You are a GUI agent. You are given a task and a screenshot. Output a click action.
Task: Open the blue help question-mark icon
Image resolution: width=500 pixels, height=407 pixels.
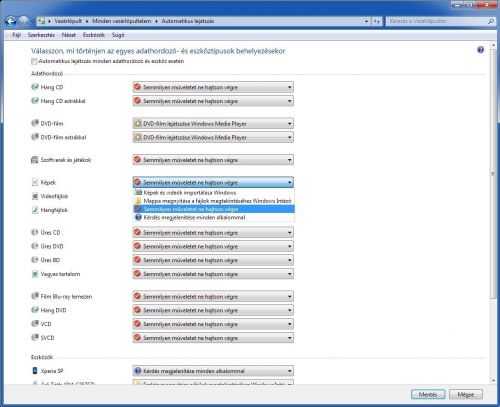click(480, 50)
